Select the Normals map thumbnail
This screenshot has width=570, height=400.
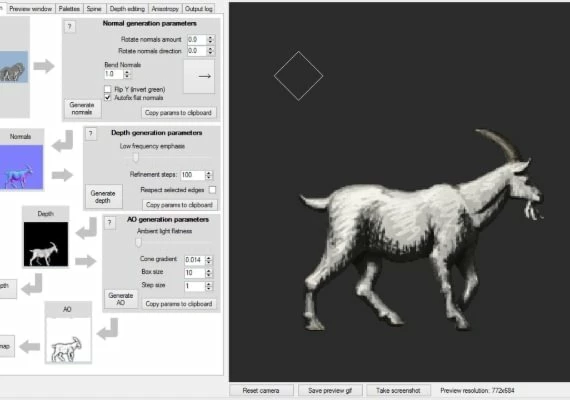(x=21, y=167)
